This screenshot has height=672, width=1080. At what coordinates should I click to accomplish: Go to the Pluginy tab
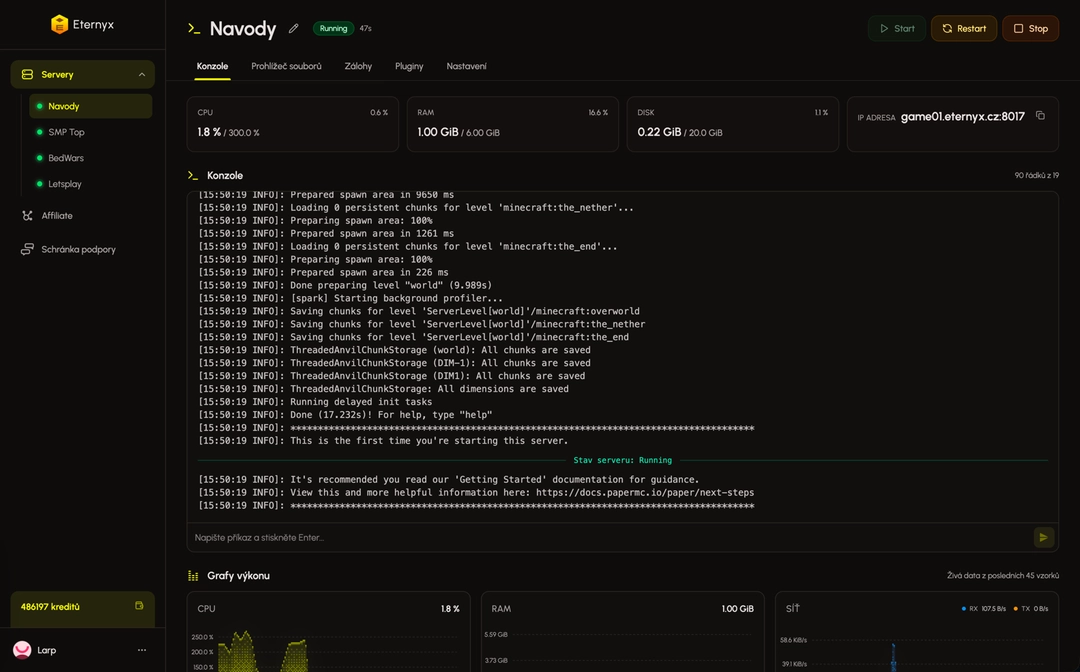click(x=409, y=66)
